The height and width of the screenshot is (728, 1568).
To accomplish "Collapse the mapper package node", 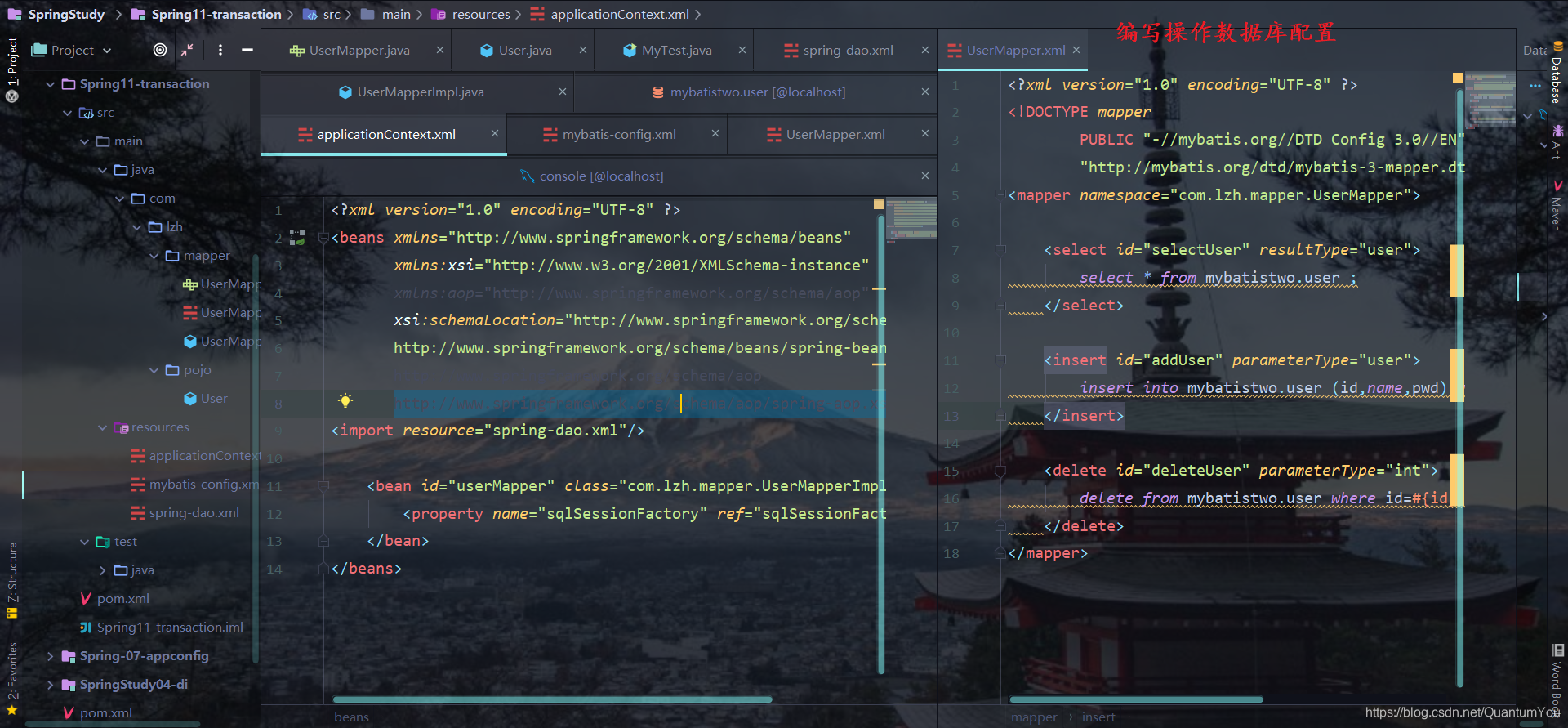I will tap(154, 256).
